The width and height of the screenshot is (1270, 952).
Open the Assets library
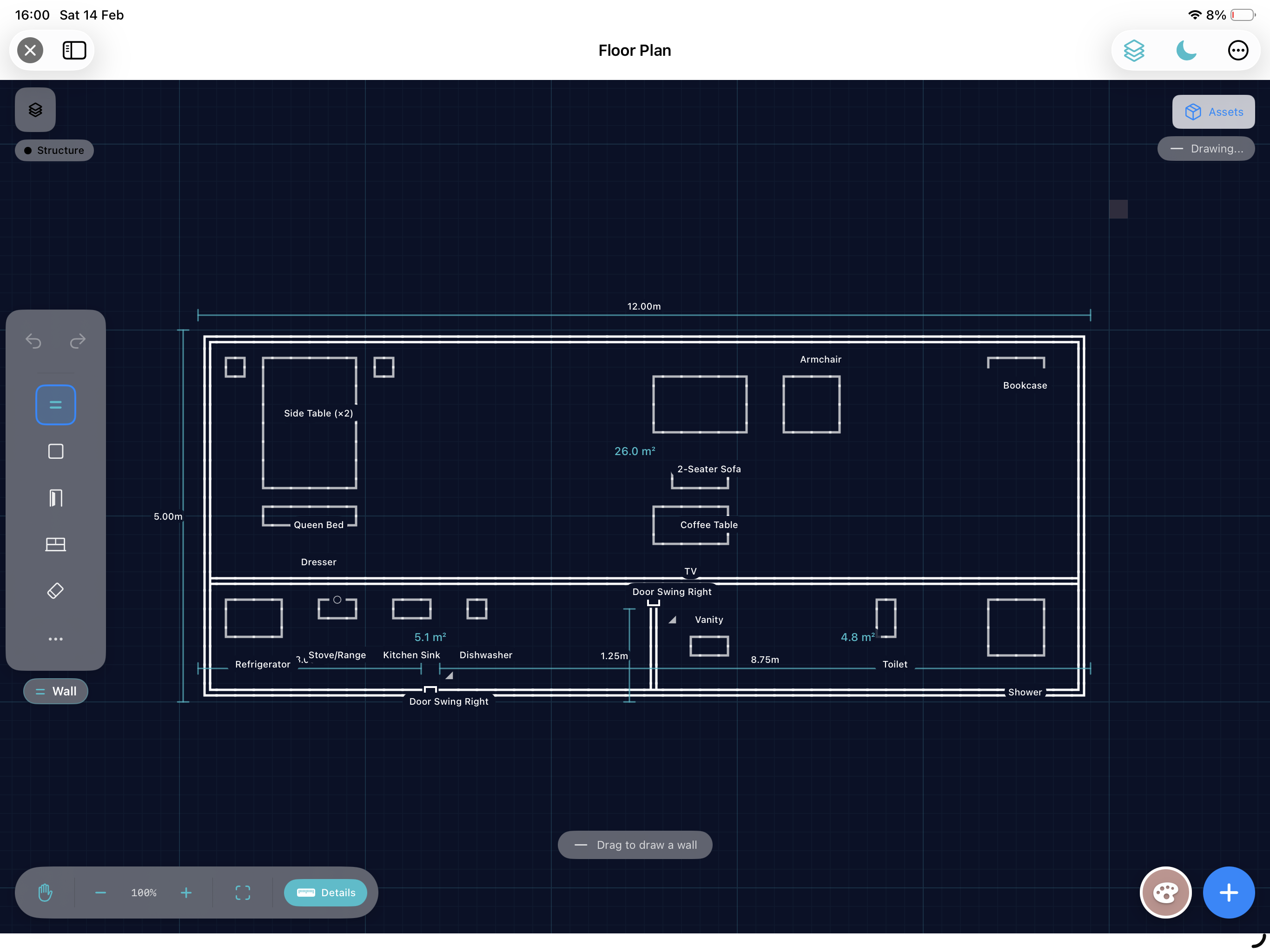[1213, 112]
